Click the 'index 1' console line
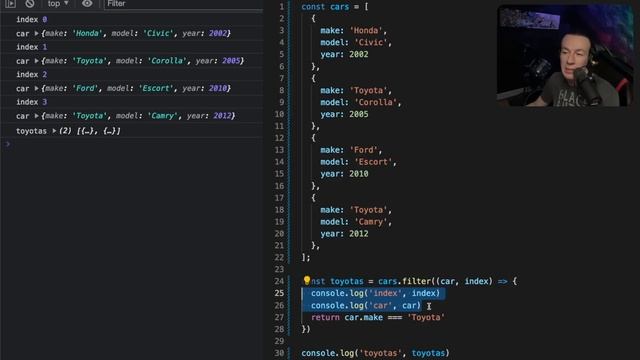Image resolution: width=640 pixels, height=360 pixels. click(31, 47)
